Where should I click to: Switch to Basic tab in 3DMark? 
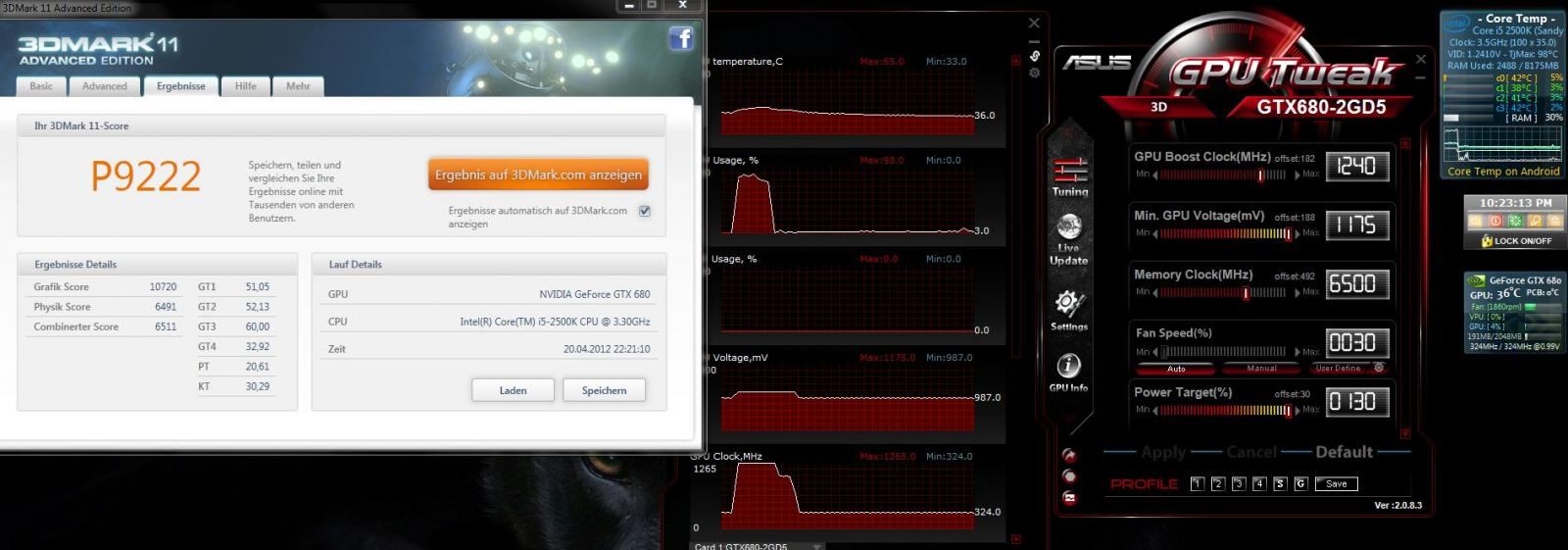41,86
